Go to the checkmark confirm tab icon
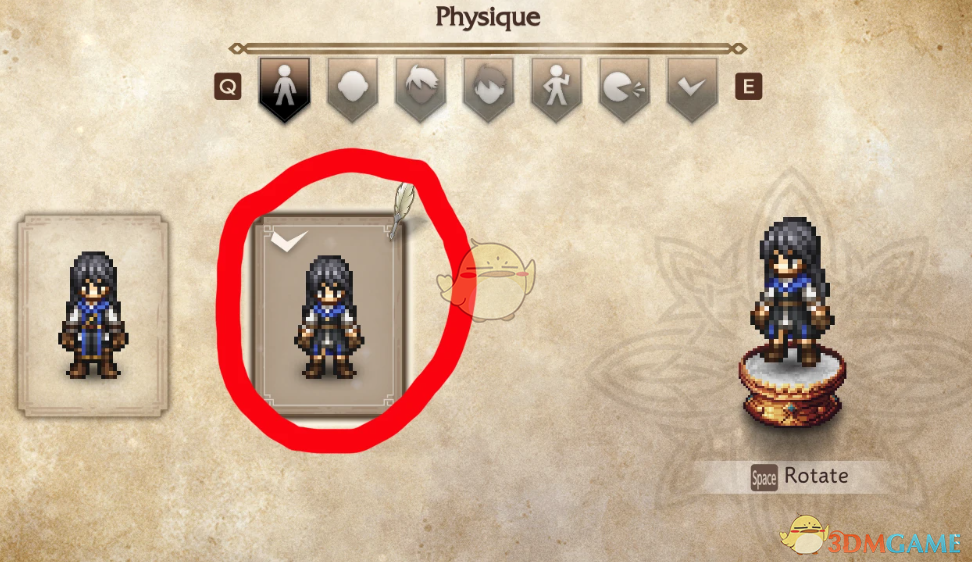This screenshot has width=972, height=562. pyautogui.click(x=692, y=89)
